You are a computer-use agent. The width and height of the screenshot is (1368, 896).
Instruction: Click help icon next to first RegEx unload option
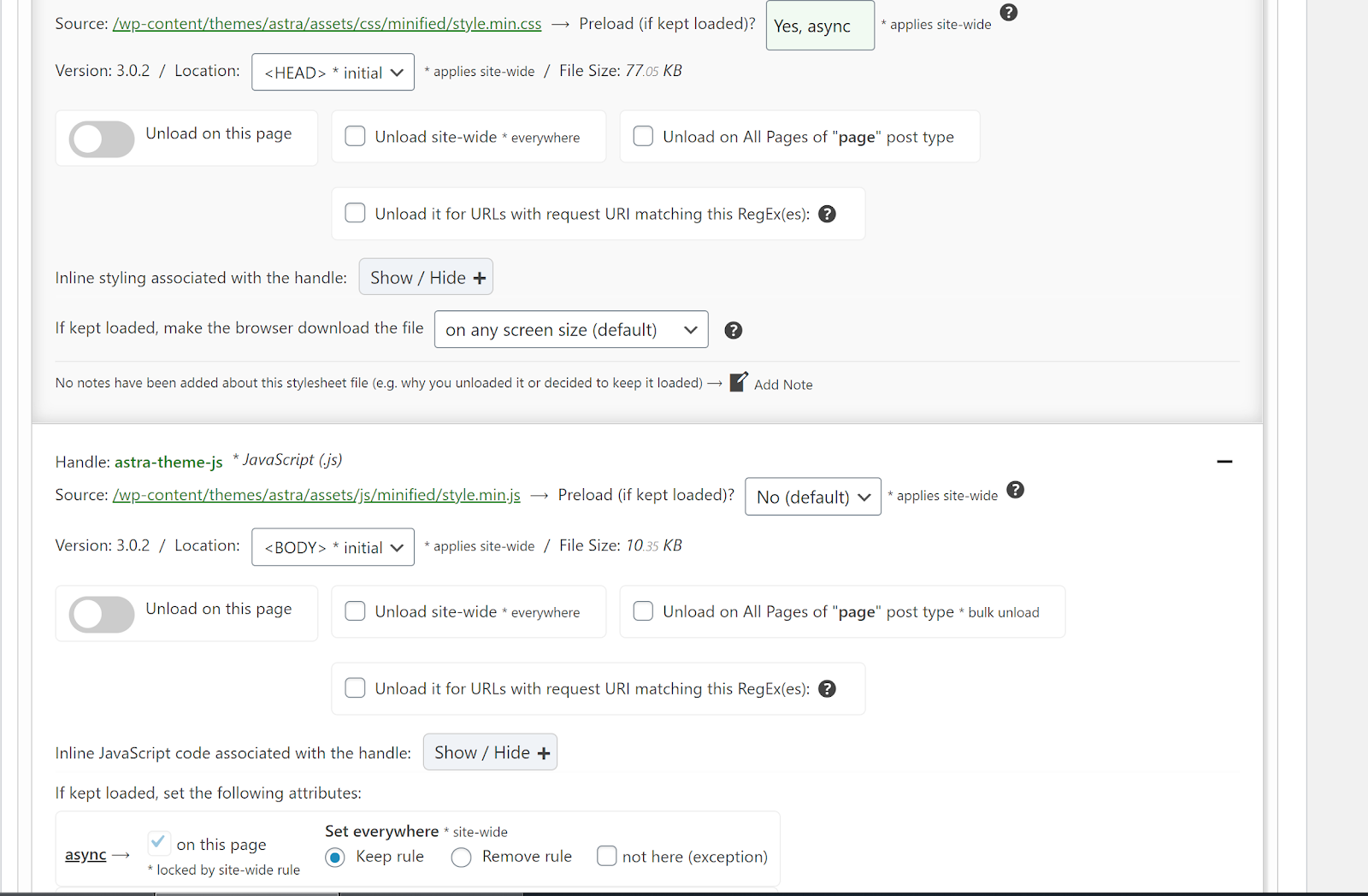pyautogui.click(x=827, y=214)
